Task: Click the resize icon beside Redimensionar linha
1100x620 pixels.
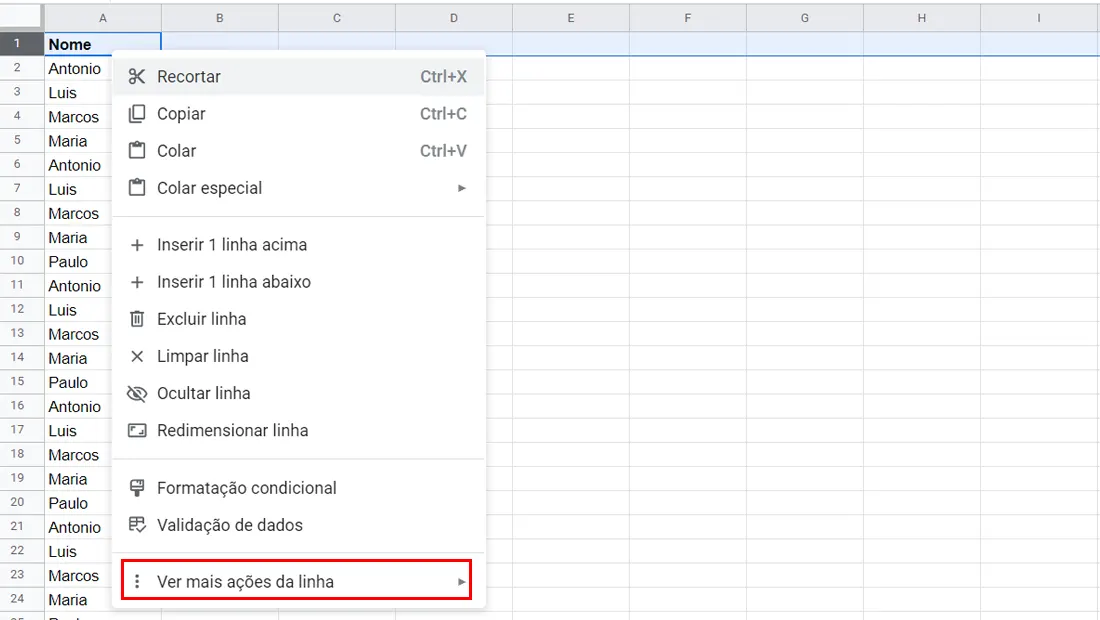Action: pyautogui.click(x=137, y=431)
